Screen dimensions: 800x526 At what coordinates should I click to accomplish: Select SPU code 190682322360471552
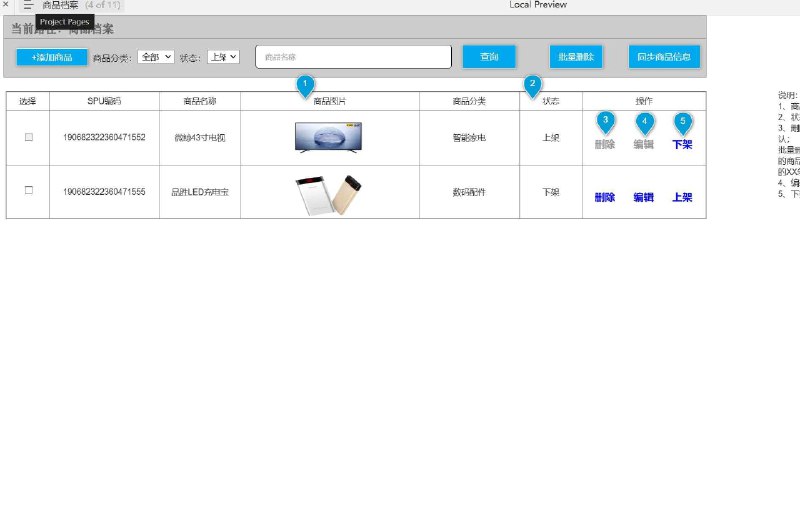(104, 137)
